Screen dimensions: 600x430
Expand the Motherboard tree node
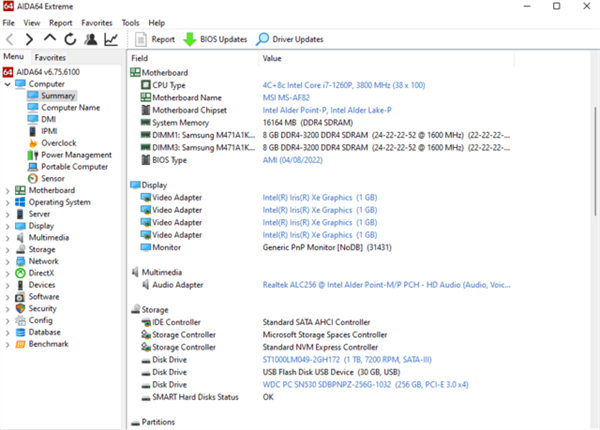(8, 190)
